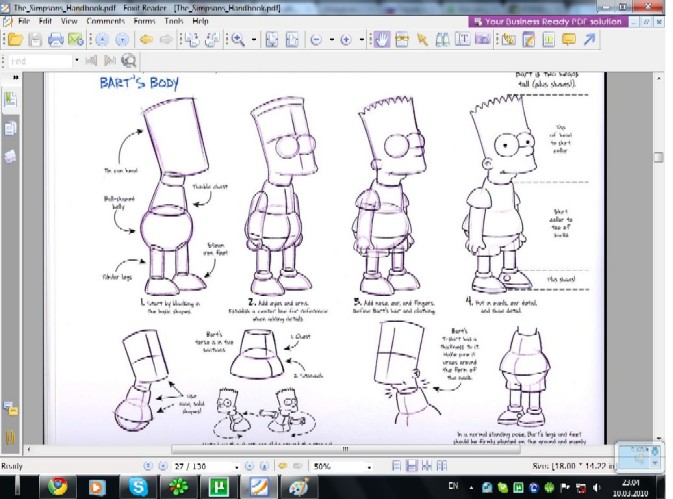
Task: Click the green page icon in comment toolbar
Action: click(549, 40)
